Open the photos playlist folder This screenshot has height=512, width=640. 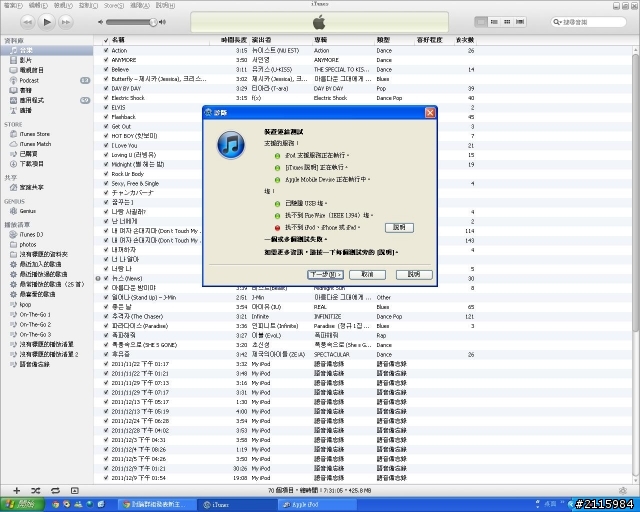click(27, 244)
